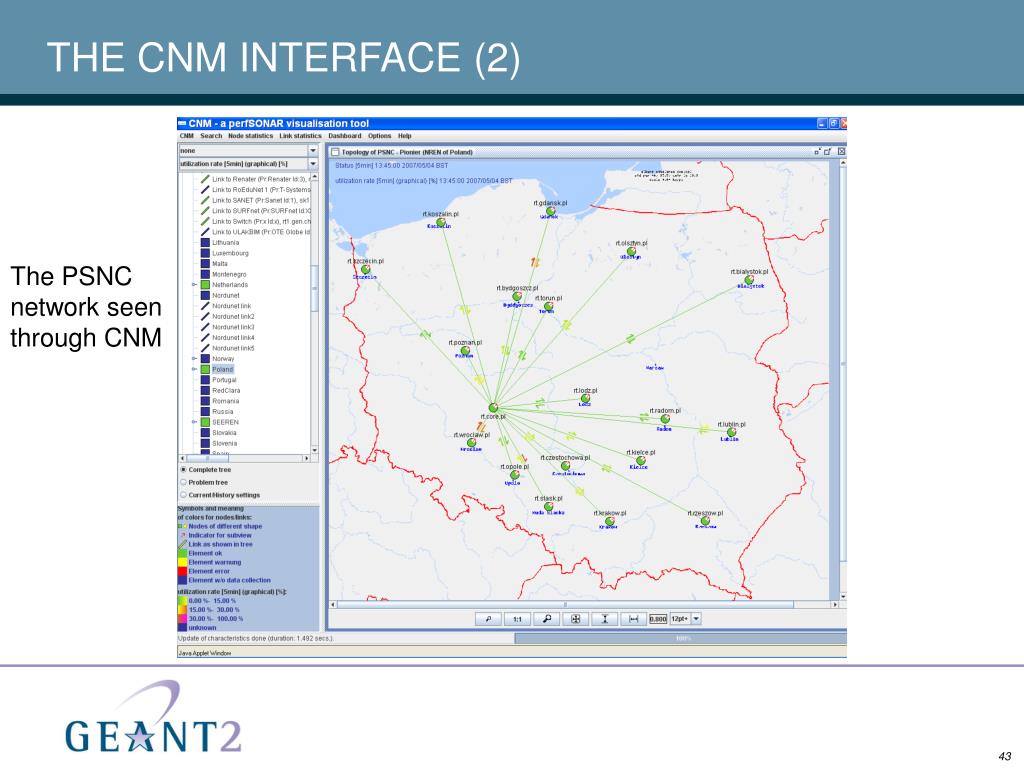Click the zoom out magnifier button
Screen dimensions: 1024x768
pos(488,618)
